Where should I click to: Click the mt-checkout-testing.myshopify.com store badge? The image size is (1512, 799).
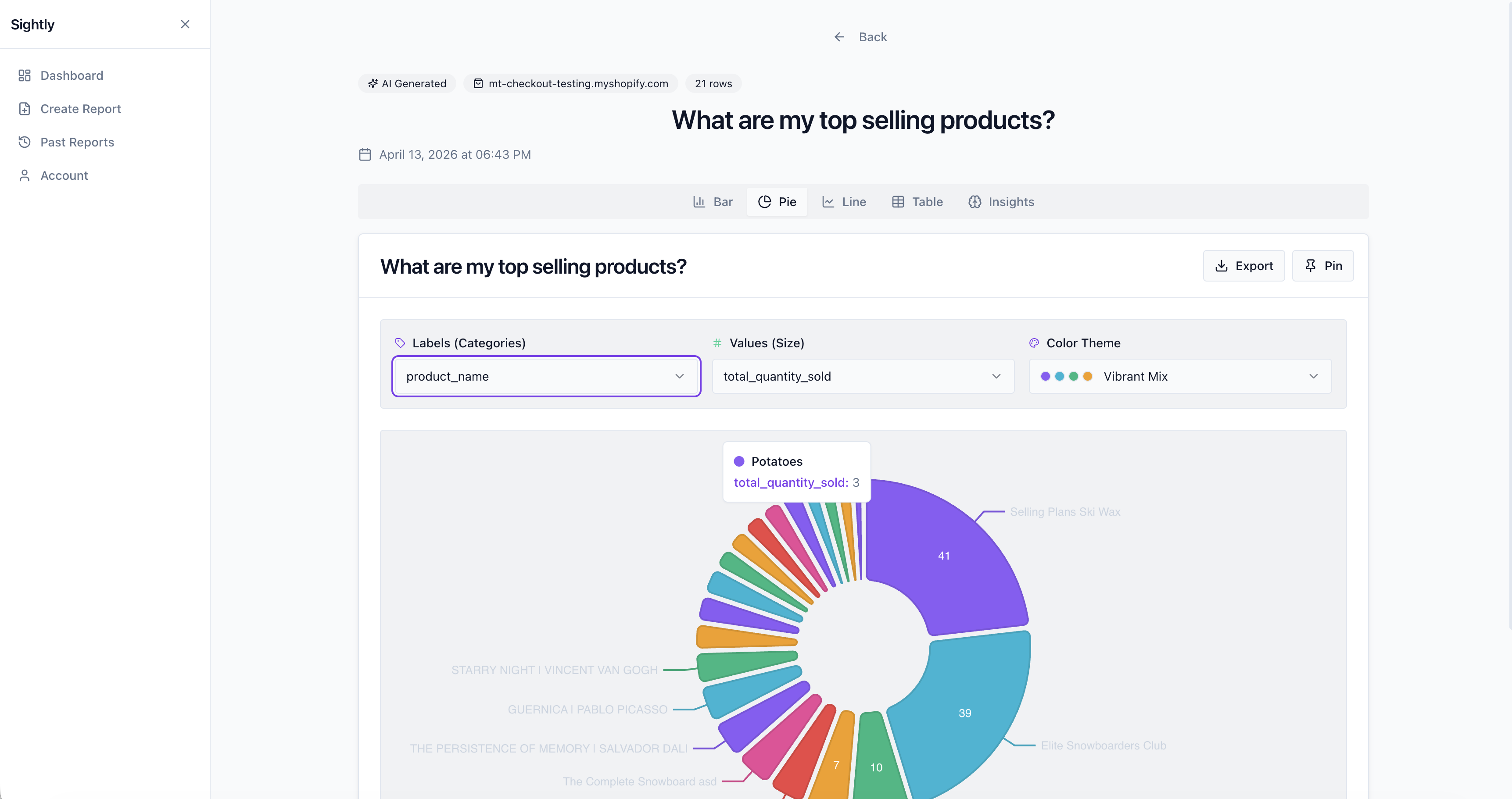(570, 83)
